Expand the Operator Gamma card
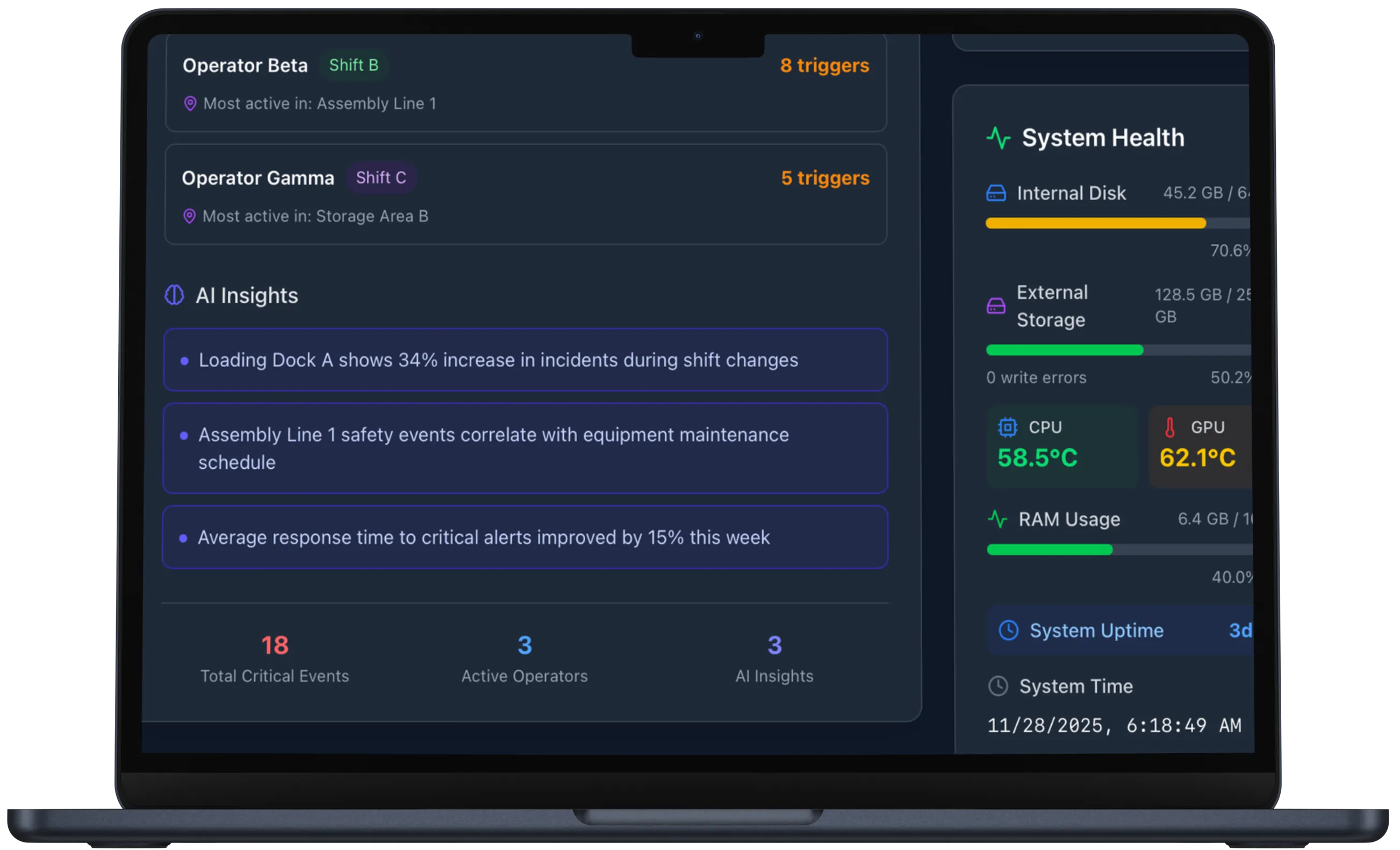The image size is (1400, 850). click(525, 195)
